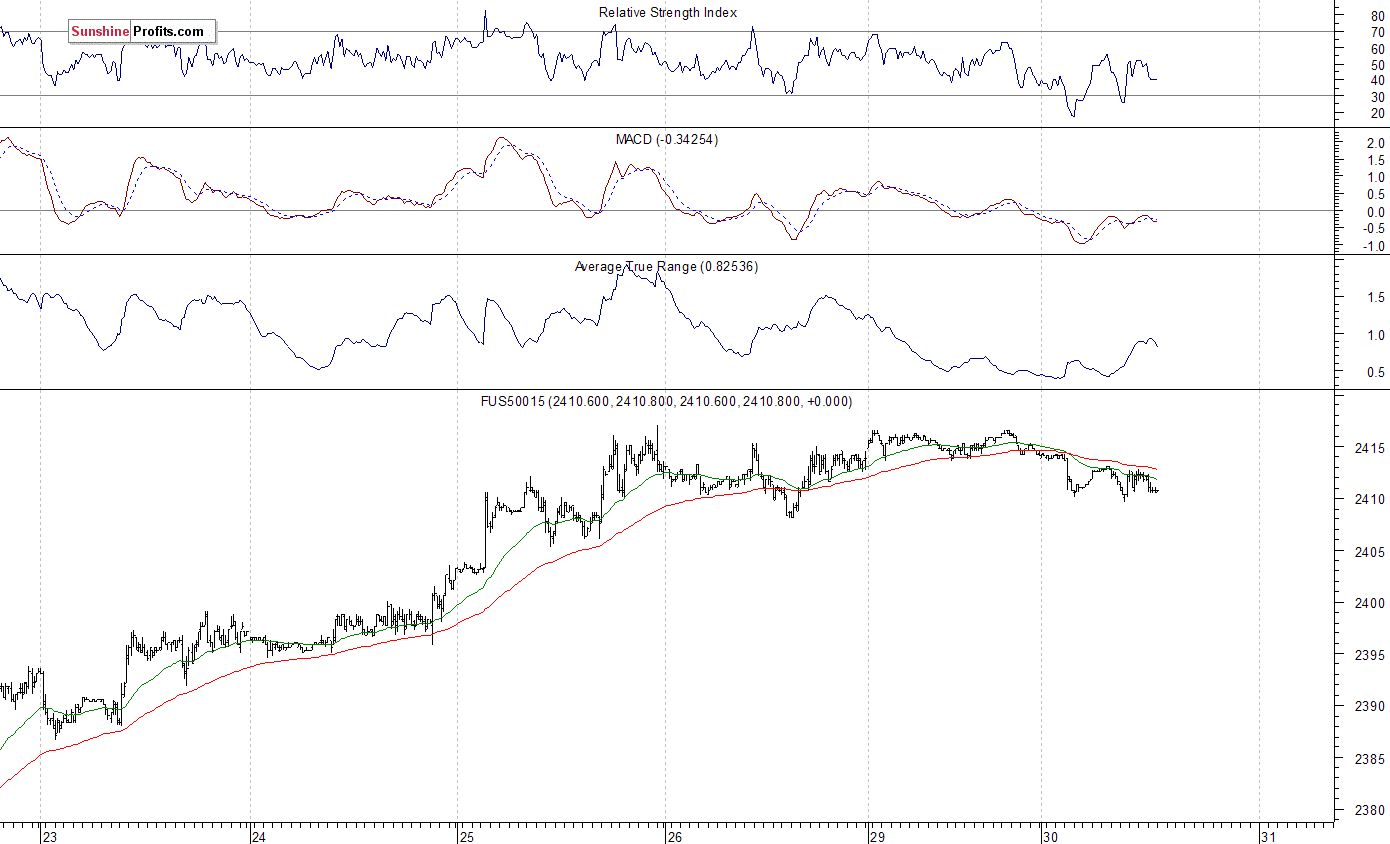Click the 20 level on the RSI axis

click(1377, 113)
